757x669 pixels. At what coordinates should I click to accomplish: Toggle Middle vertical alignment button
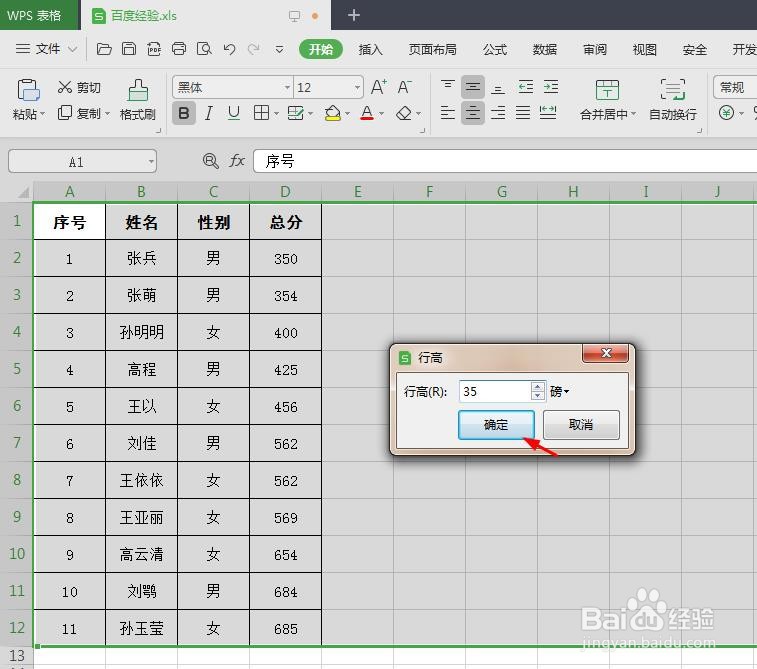473,87
